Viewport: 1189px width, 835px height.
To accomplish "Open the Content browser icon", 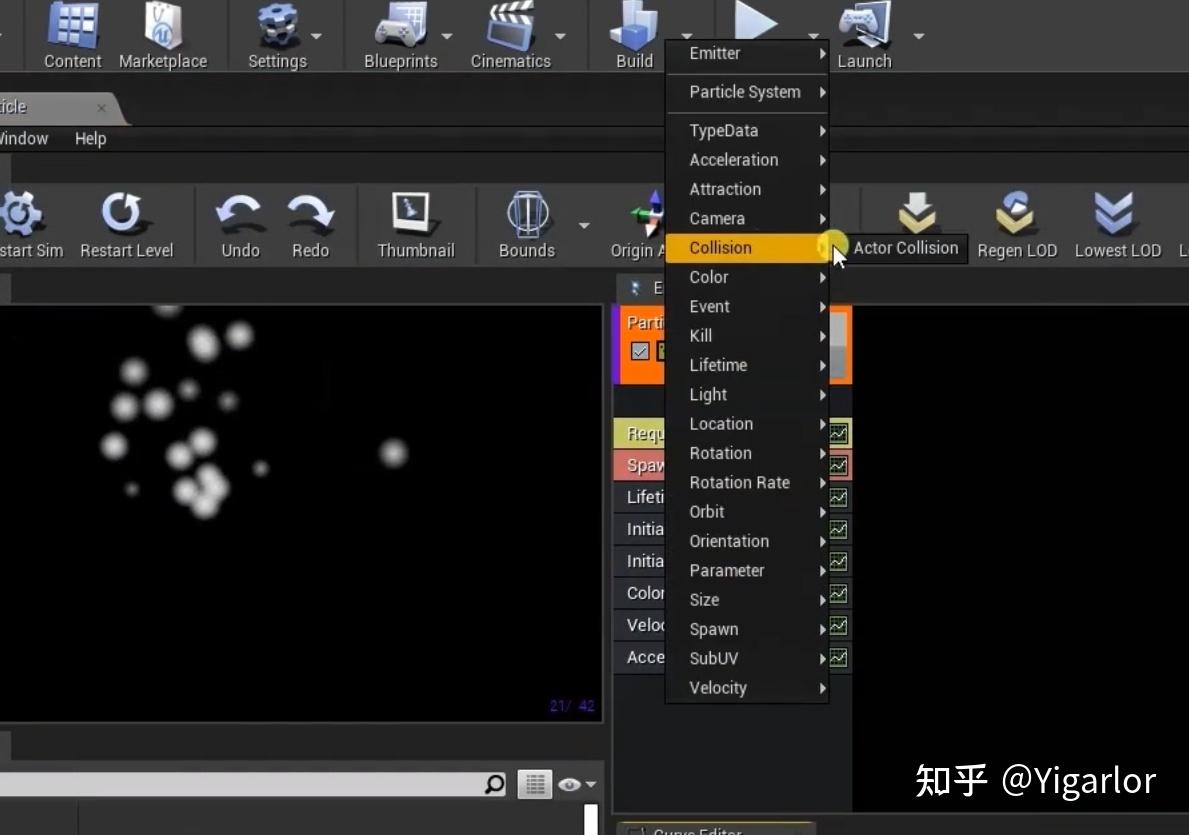I will [x=72, y=27].
